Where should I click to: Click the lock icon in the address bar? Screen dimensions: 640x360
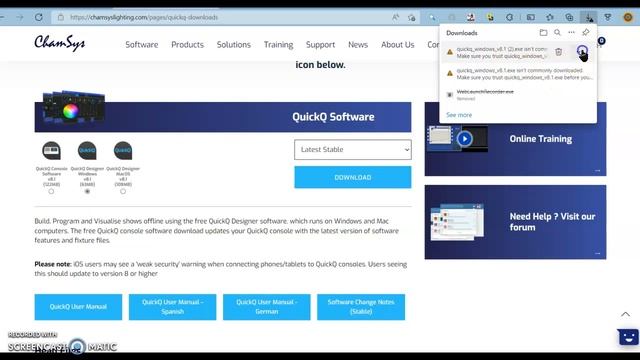point(61,17)
